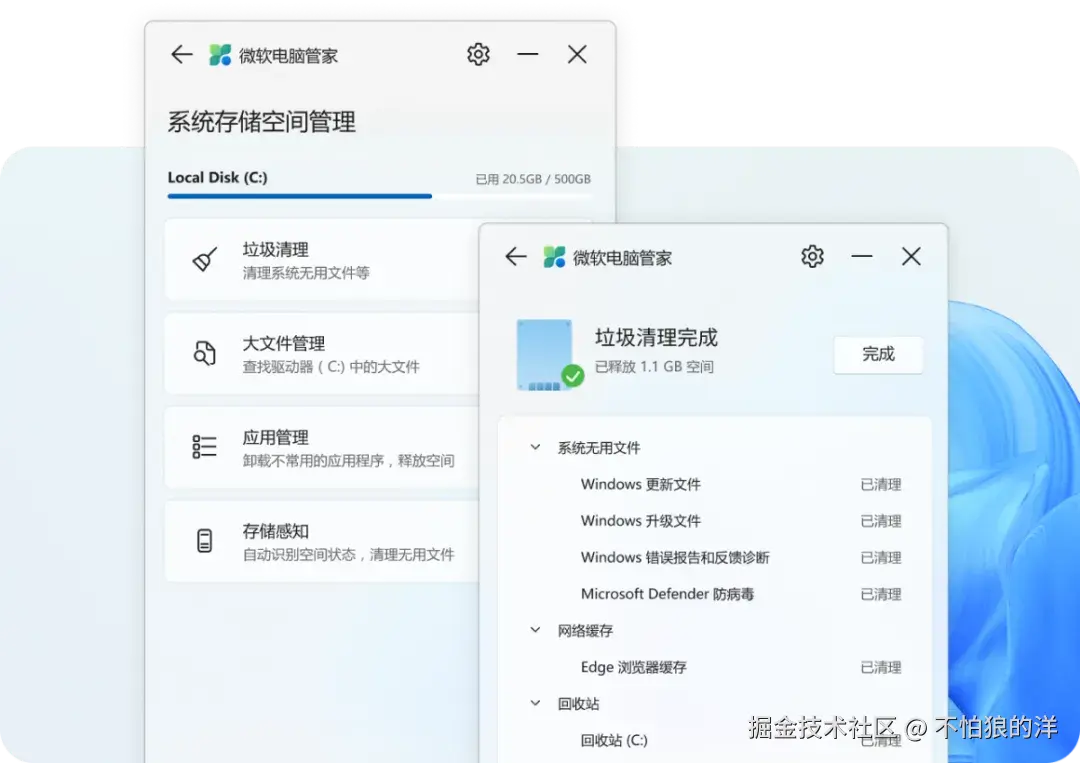Click 回收站 group label
Viewport: 1080px width, 763px height.
579,704
